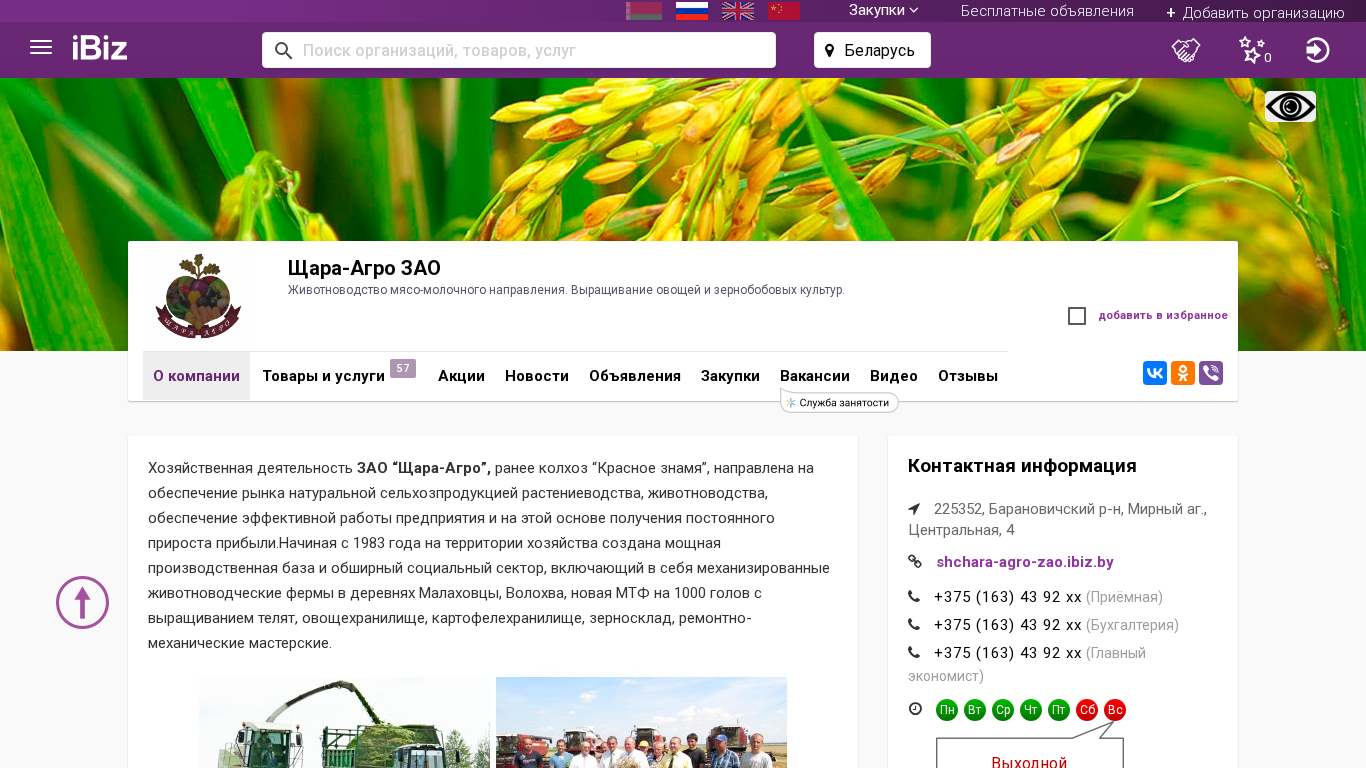Share via Viber icon
The height and width of the screenshot is (768, 1366).
1211,374
